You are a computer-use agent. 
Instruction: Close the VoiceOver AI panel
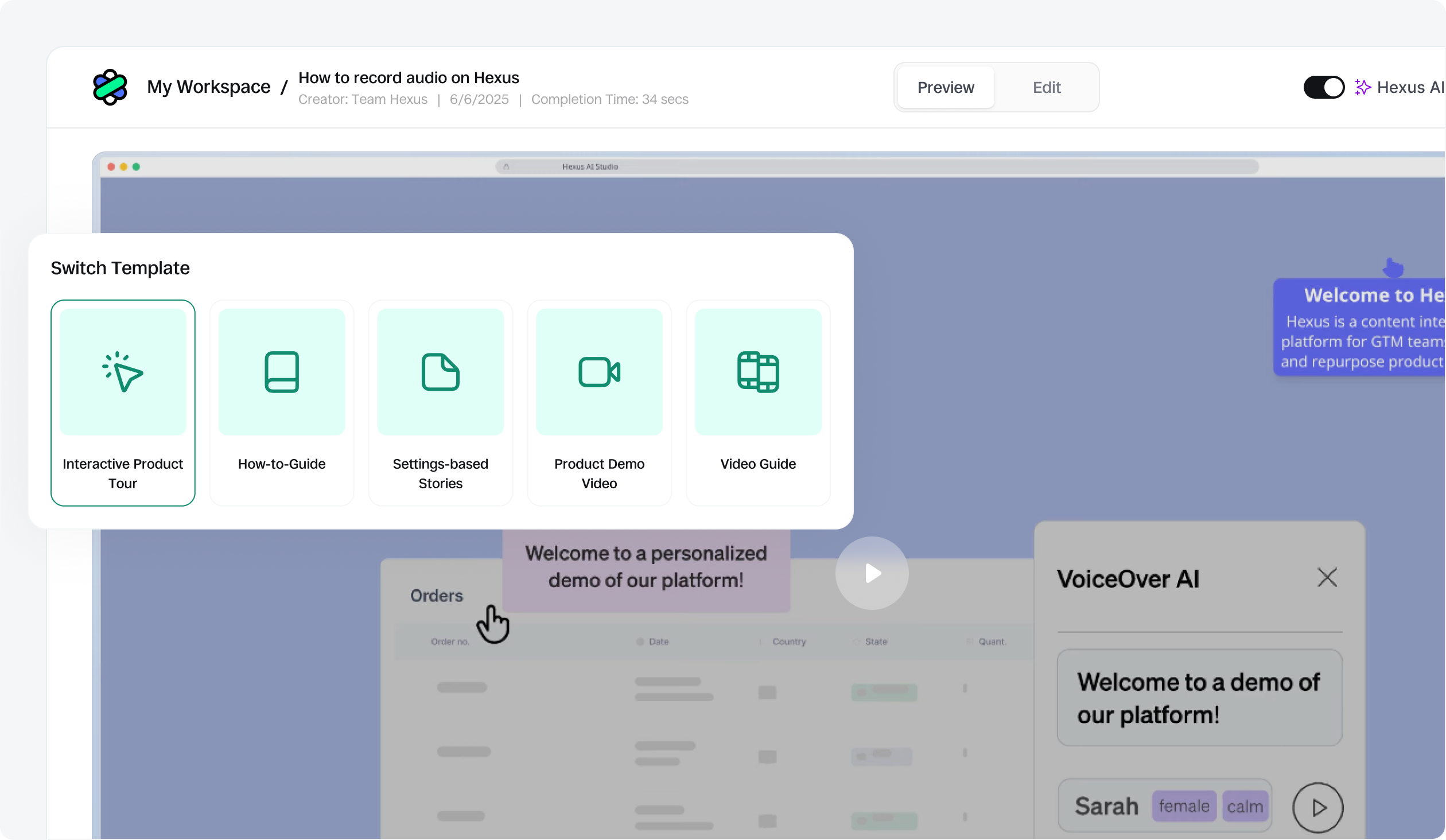[1327, 577]
